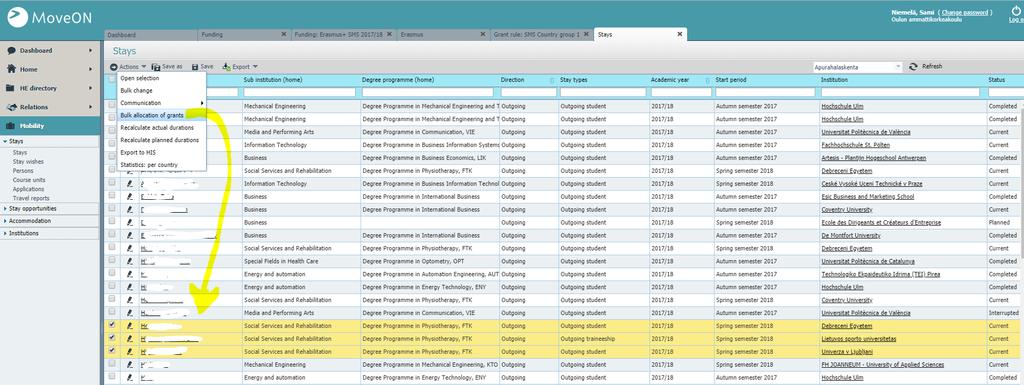Click the Dashboard speech-bubble icon in sidebar
The image size is (1024, 385).
(x=11, y=50)
